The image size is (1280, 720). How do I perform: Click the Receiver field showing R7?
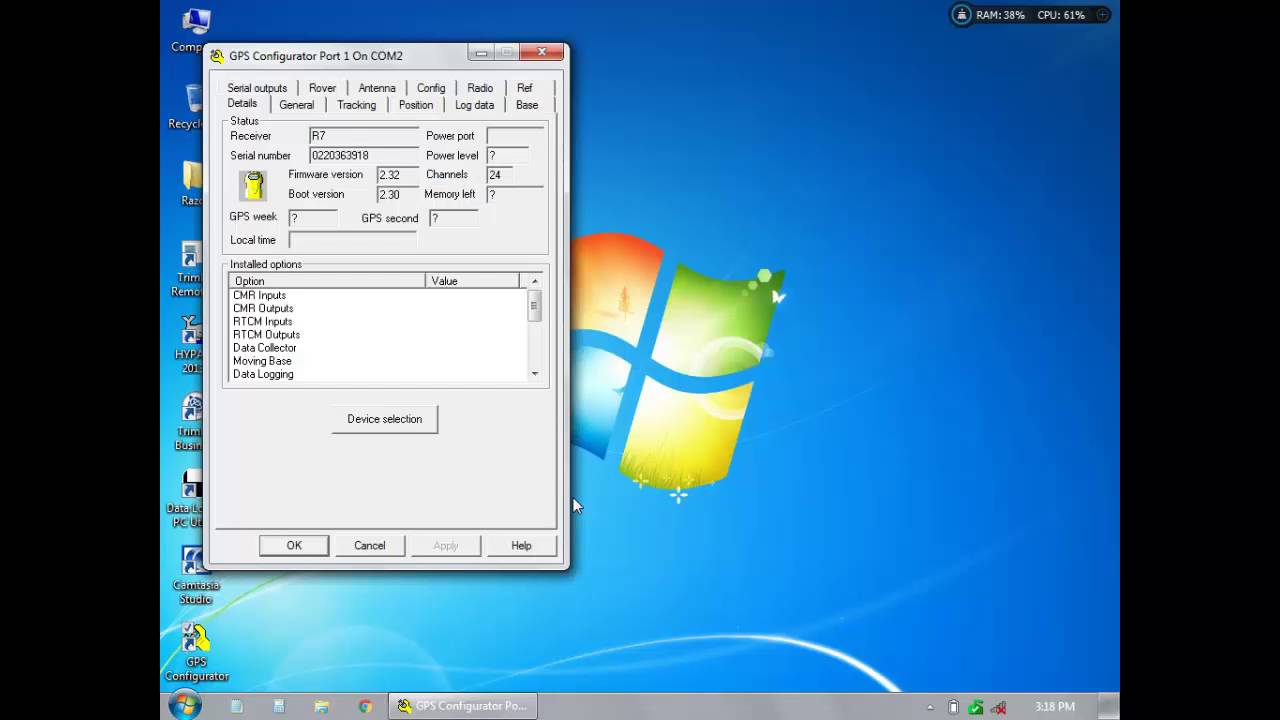(364, 136)
